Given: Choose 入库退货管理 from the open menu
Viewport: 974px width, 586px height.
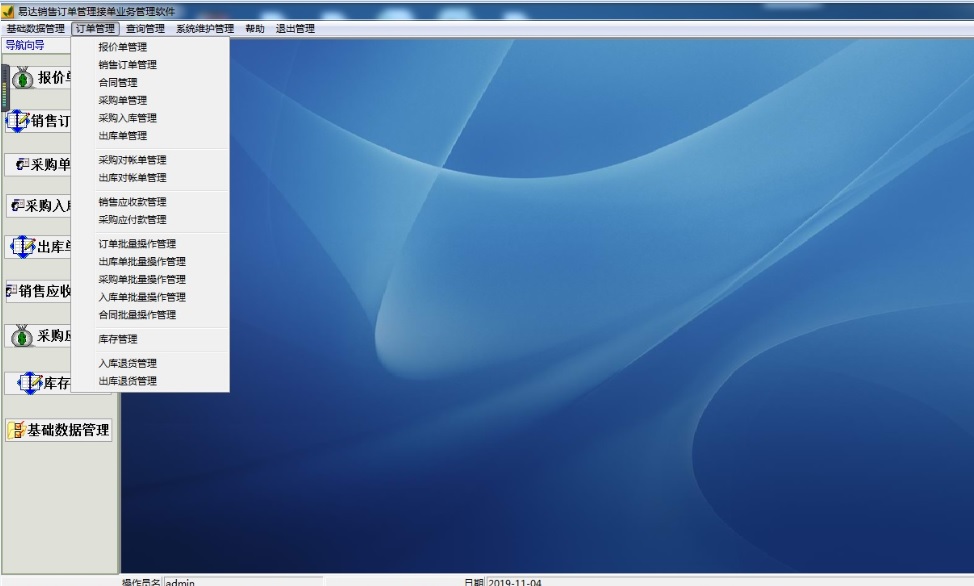Looking at the screenshot, I should tap(127, 364).
